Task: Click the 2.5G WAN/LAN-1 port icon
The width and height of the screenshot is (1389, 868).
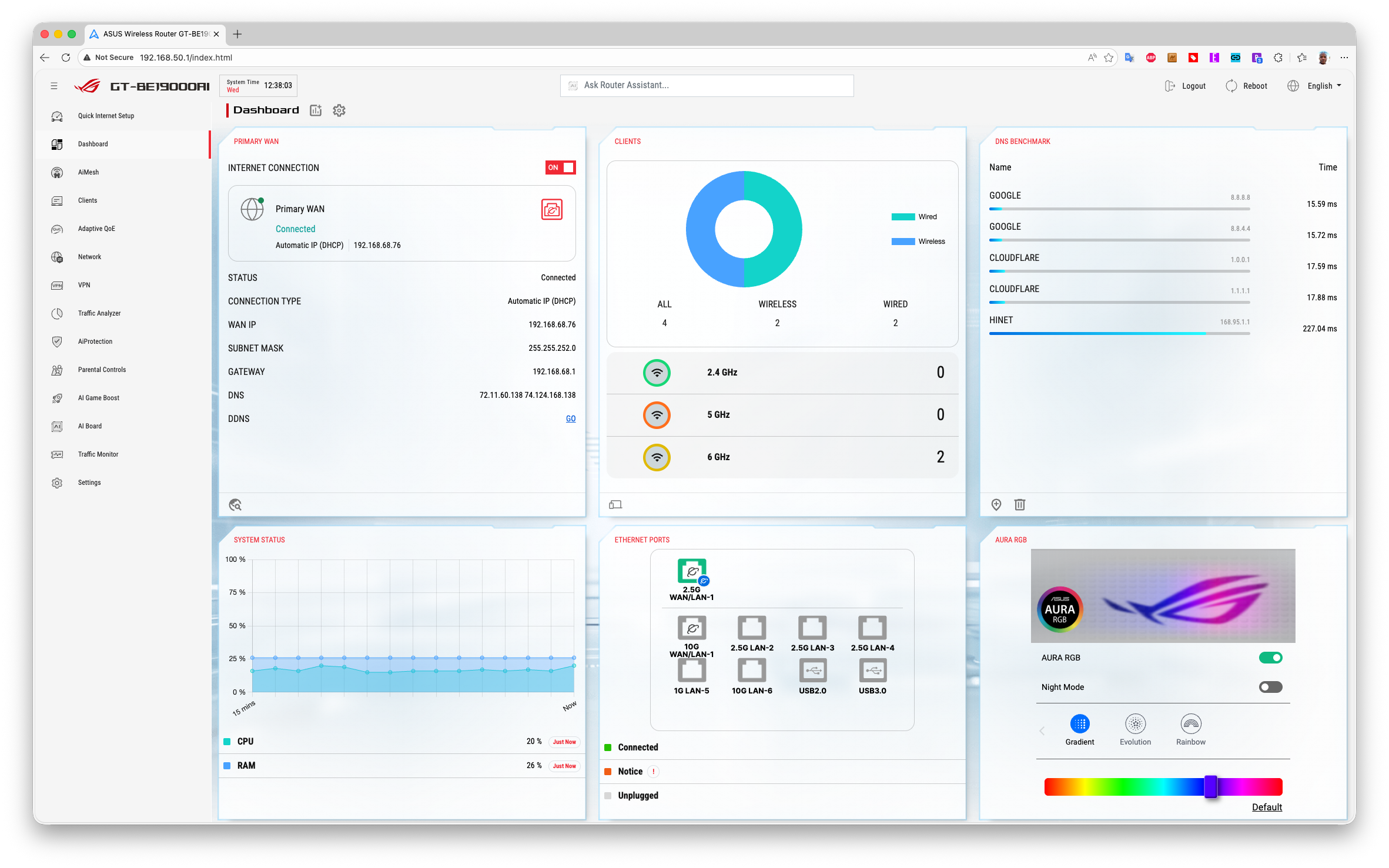Action: click(x=691, y=572)
